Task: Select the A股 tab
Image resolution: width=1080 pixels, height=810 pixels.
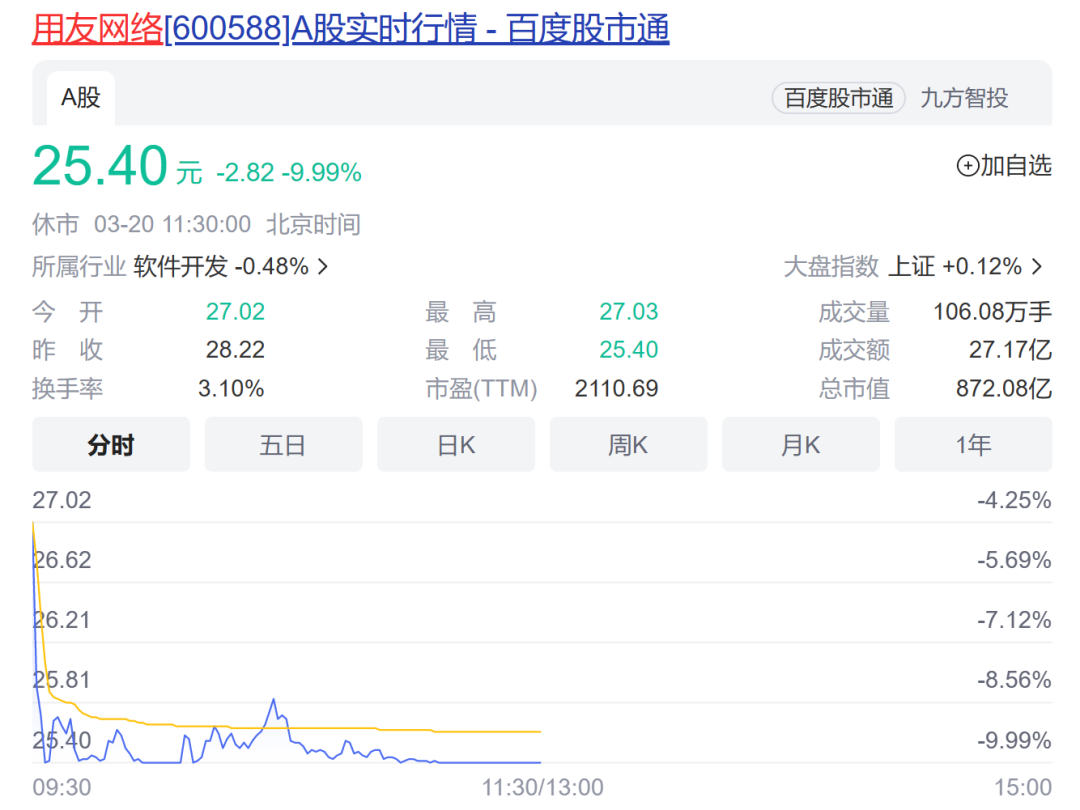Action: click(81, 98)
